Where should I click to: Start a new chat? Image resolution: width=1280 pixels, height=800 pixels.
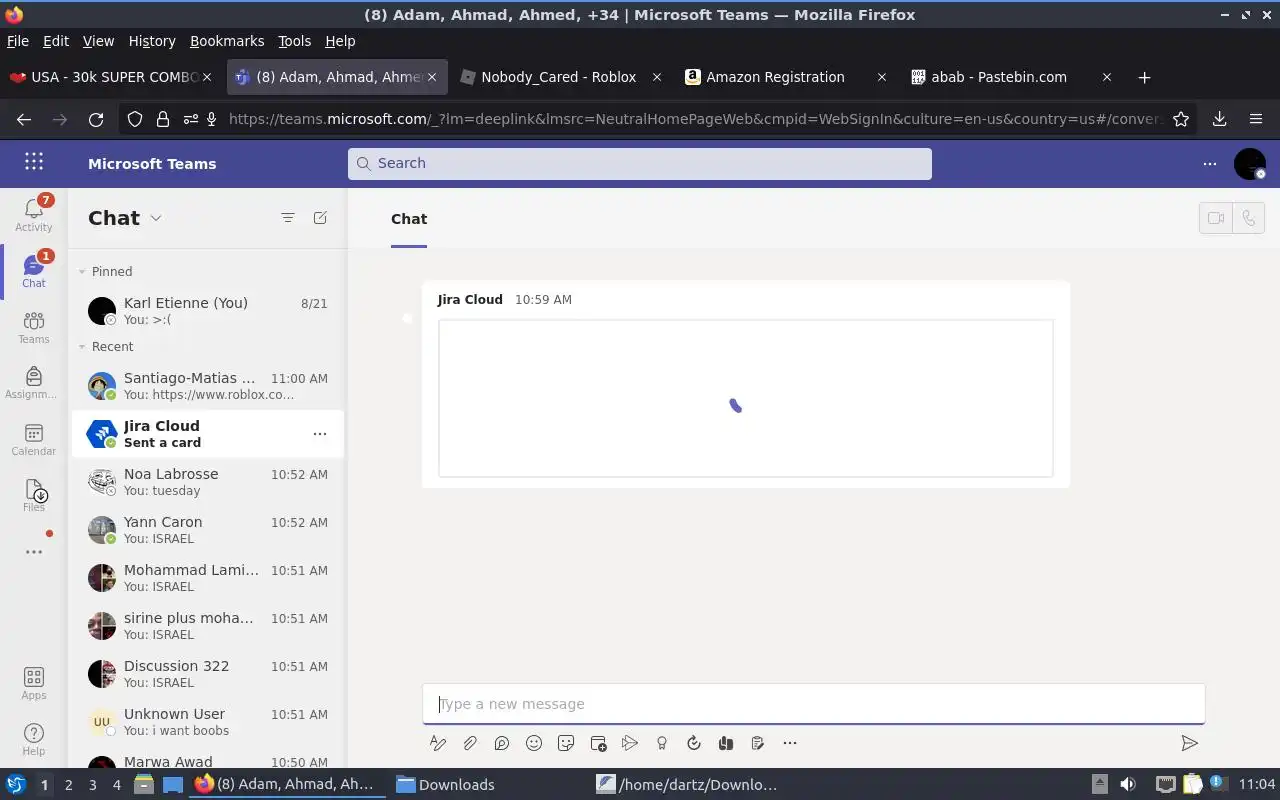point(320,218)
